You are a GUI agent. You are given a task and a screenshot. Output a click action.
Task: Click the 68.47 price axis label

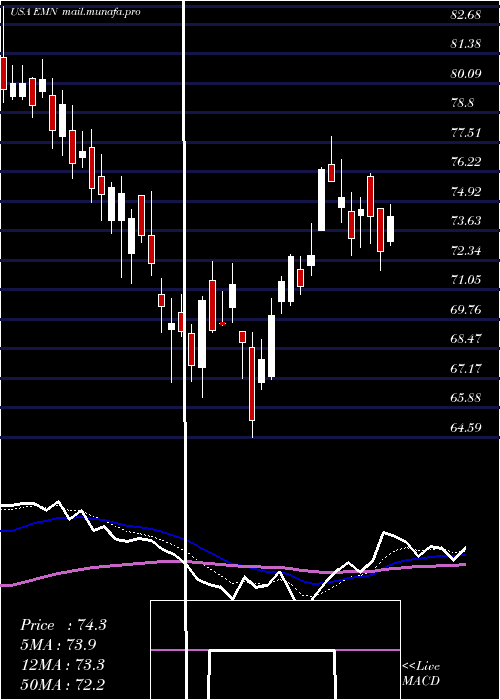[466, 339]
